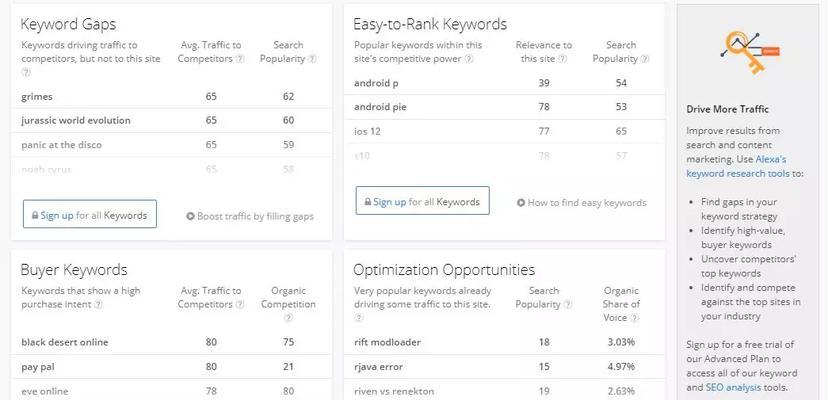Select the 'rift modloader' optimization keyword

pyautogui.click(x=387, y=342)
